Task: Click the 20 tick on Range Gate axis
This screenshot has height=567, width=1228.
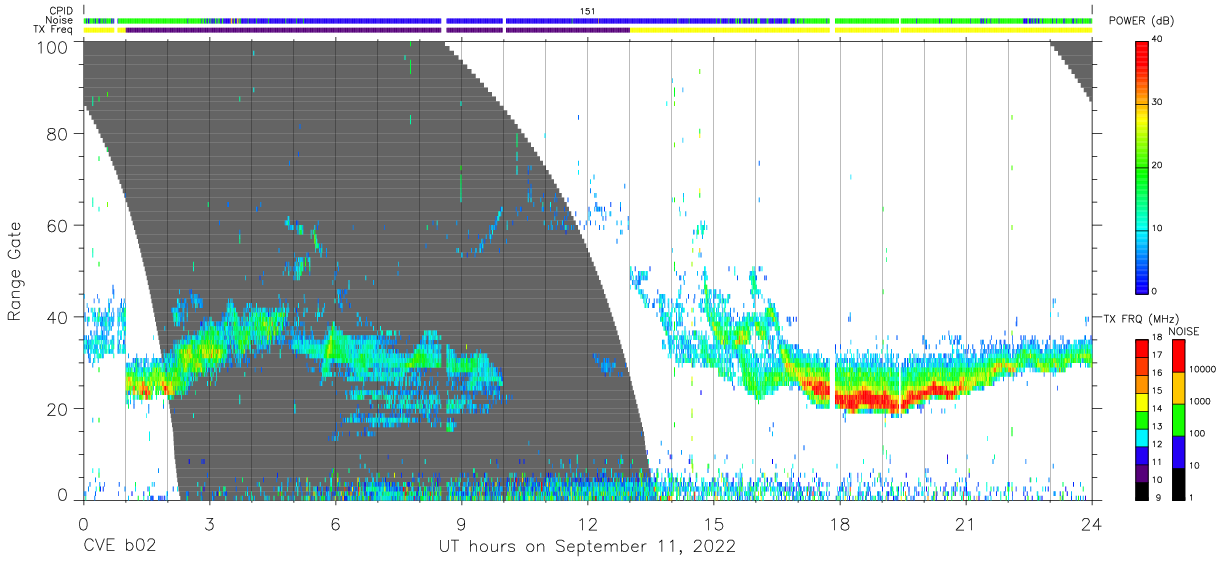Action: click(x=59, y=409)
